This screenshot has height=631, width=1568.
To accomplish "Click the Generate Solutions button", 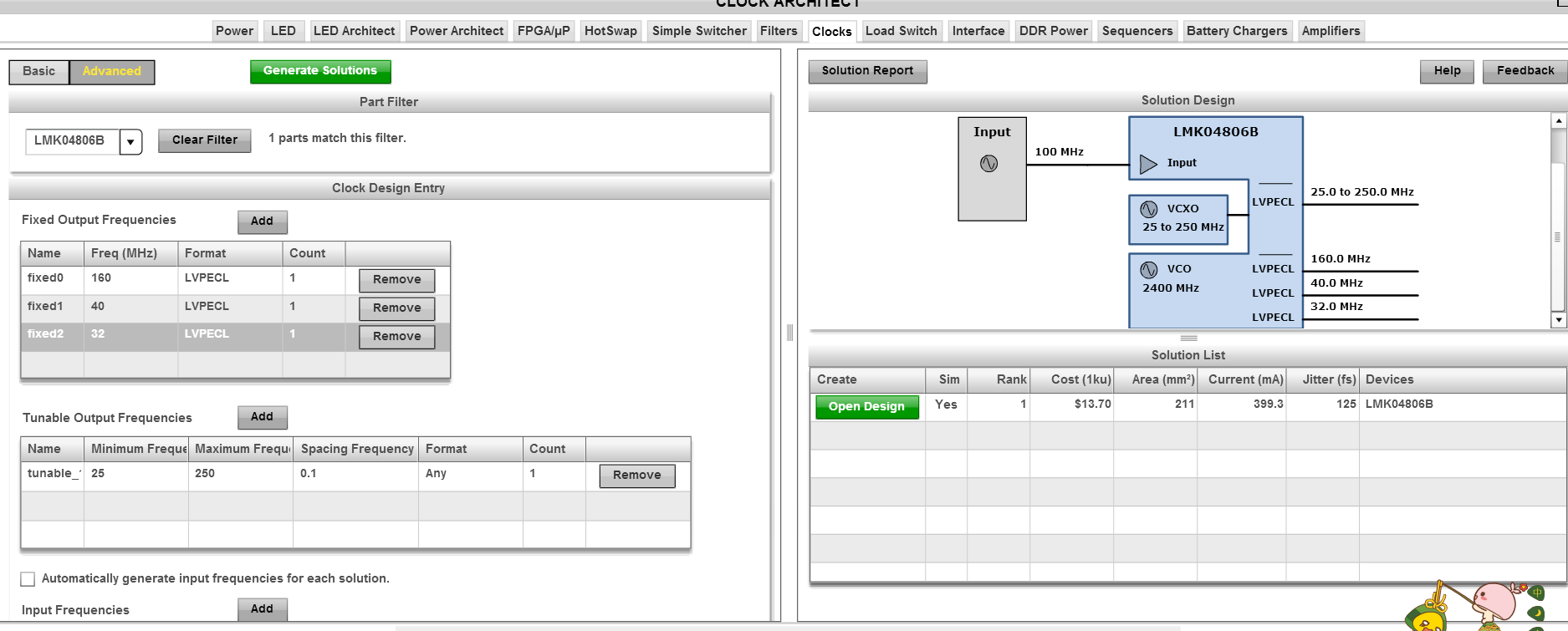I will (x=320, y=71).
